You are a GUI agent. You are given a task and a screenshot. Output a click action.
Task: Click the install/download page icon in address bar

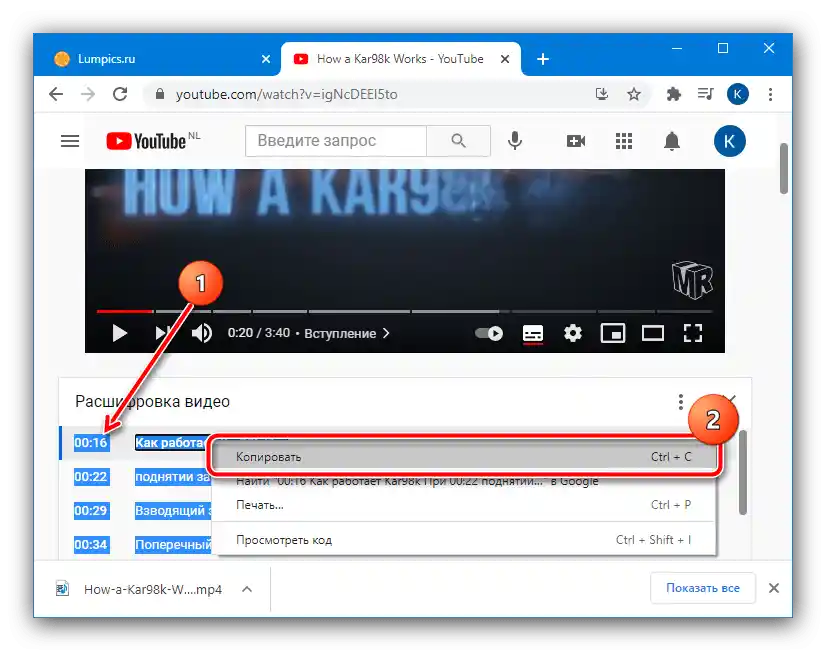602,94
